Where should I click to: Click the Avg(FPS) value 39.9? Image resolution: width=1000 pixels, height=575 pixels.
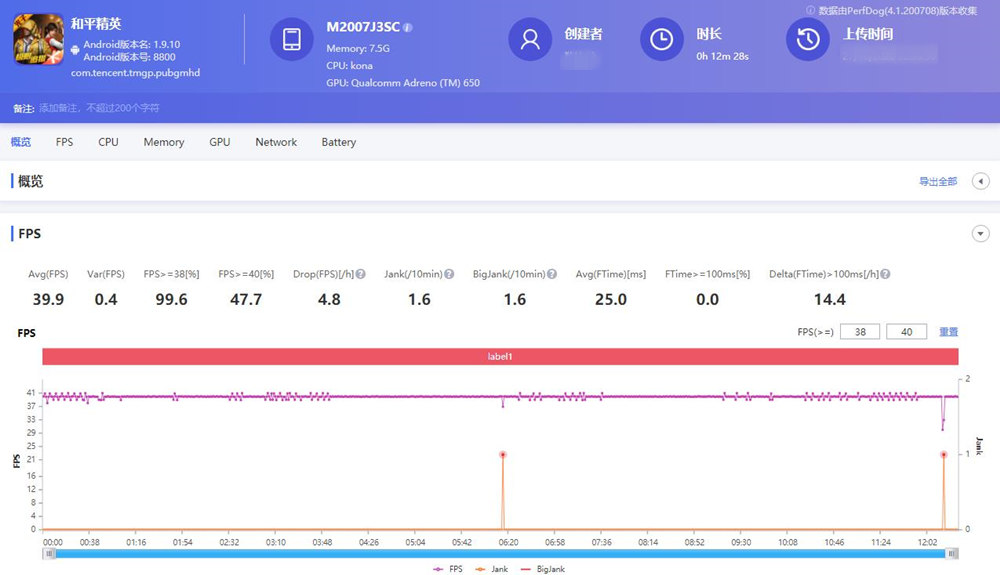(48, 299)
